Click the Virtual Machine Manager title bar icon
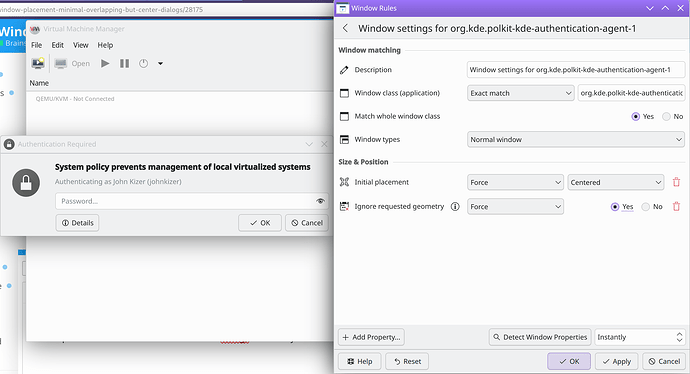Viewport: 690px width, 374px height. click(35, 29)
